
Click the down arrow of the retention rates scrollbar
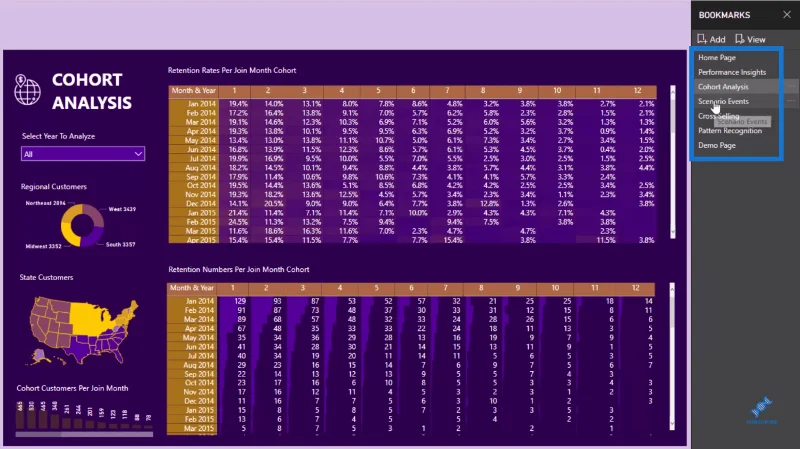point(672,232)
